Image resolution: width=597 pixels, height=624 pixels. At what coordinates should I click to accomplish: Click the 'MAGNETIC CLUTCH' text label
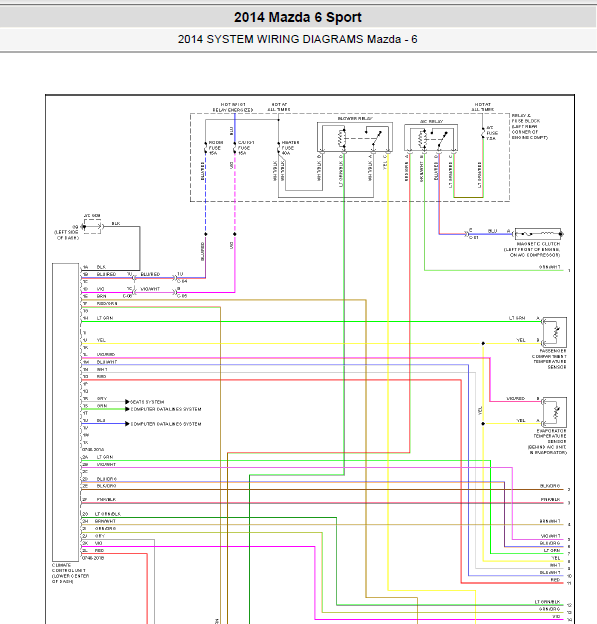(538, 244)
